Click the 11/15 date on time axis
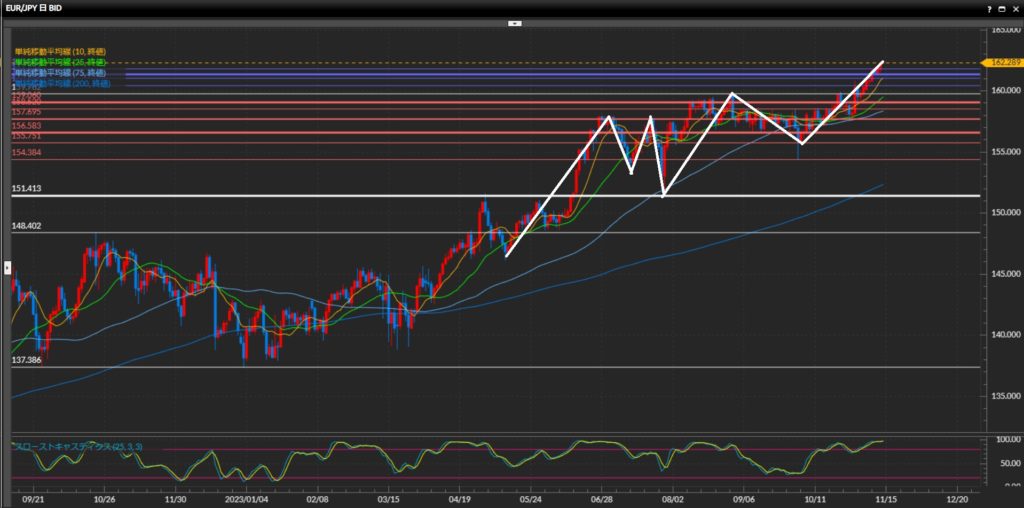This screenshot has height=508, width=1024. tap(886, 497)
